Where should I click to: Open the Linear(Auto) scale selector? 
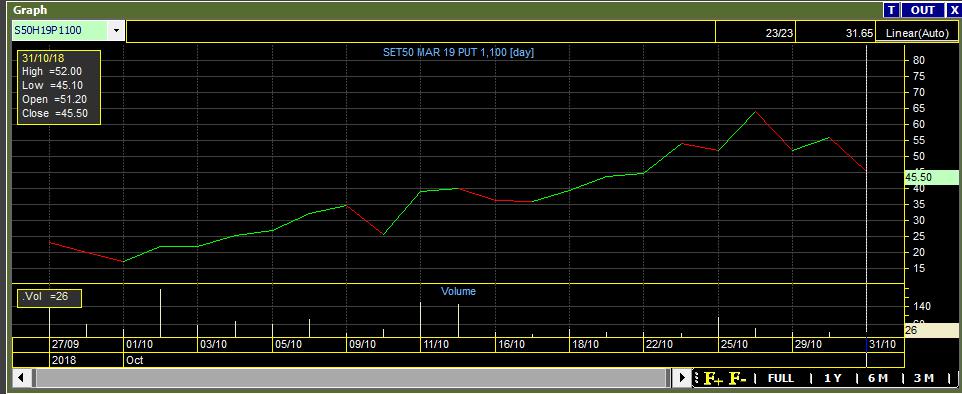918,33
